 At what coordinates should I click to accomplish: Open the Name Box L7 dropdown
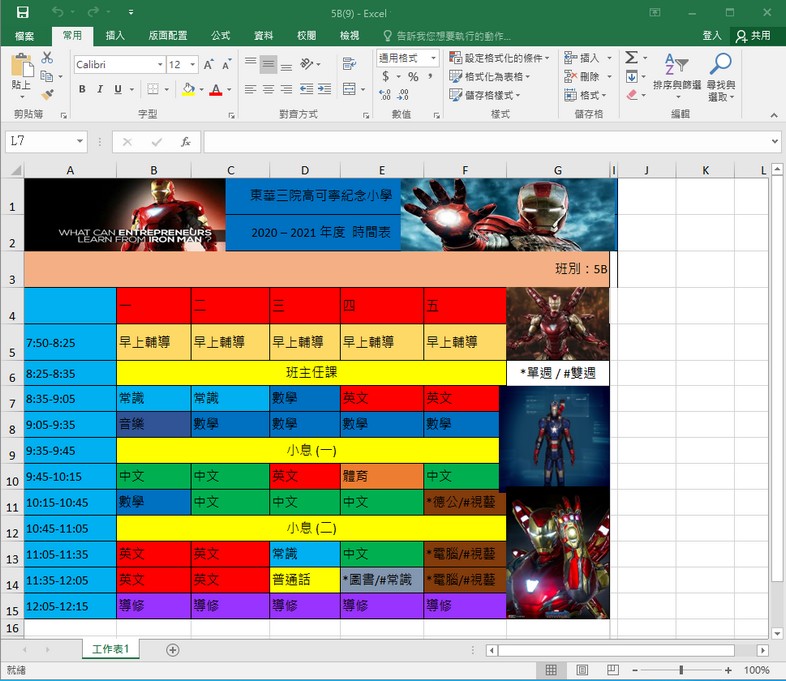(x=80, y=141)
